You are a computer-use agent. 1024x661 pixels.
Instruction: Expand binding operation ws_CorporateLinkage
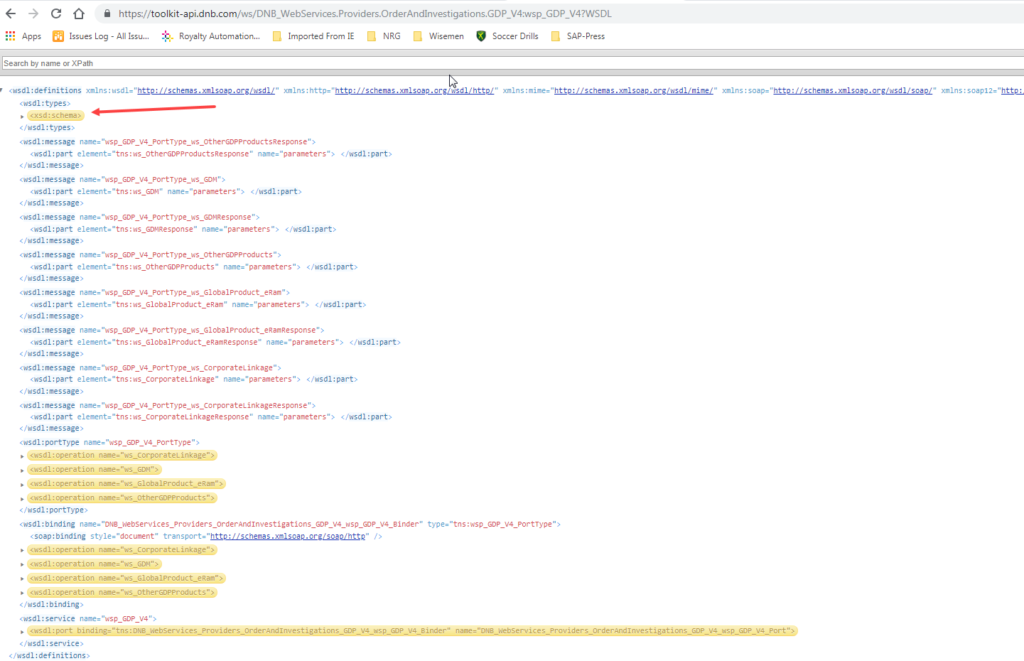(x=22, y=551)
